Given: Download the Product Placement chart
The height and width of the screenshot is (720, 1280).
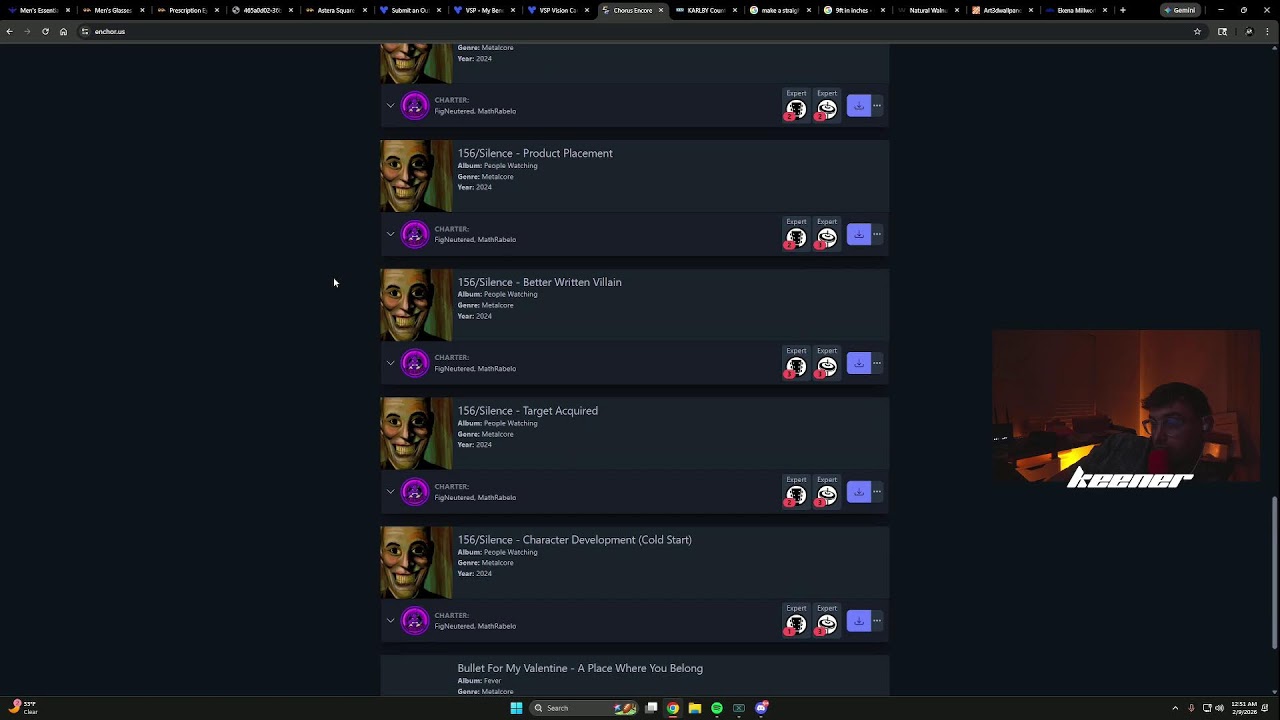Looking at the screenshot, I should point(858,234).
